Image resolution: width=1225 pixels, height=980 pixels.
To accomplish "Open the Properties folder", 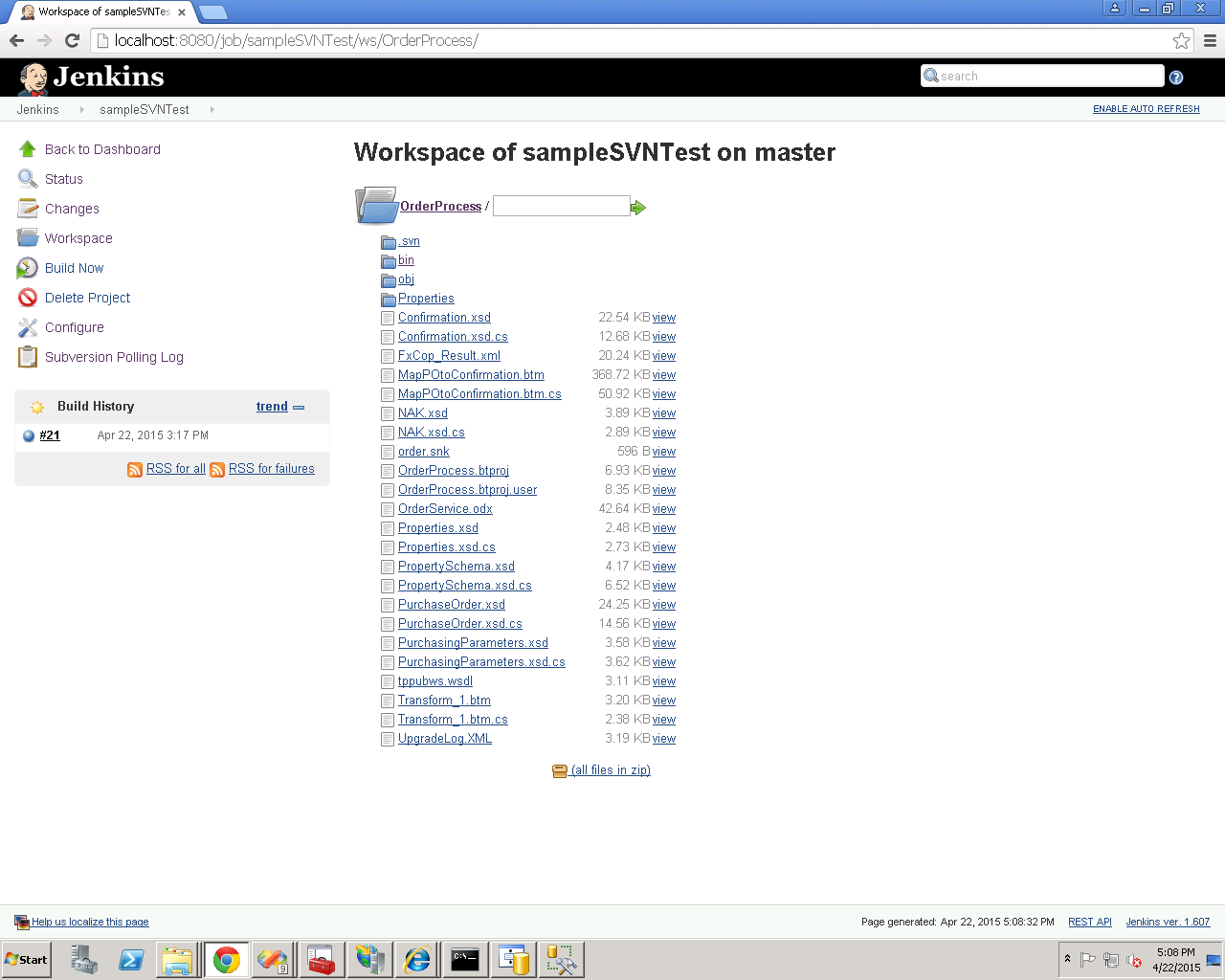I will point(426,299).
